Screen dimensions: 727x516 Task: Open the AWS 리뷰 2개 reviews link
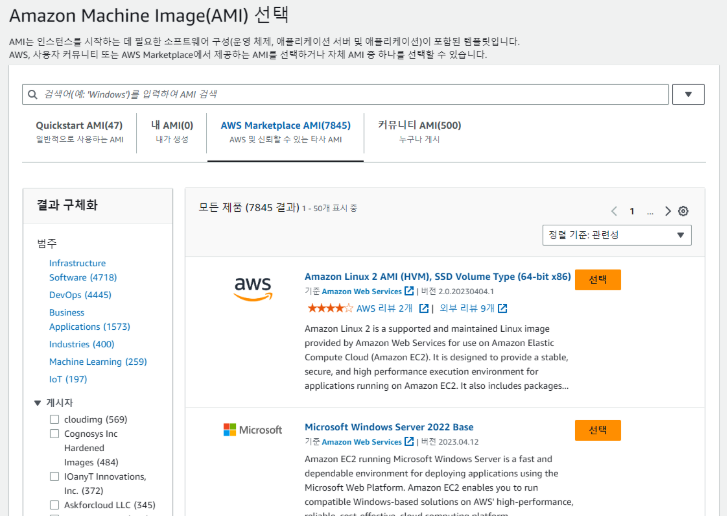point(384,309)
